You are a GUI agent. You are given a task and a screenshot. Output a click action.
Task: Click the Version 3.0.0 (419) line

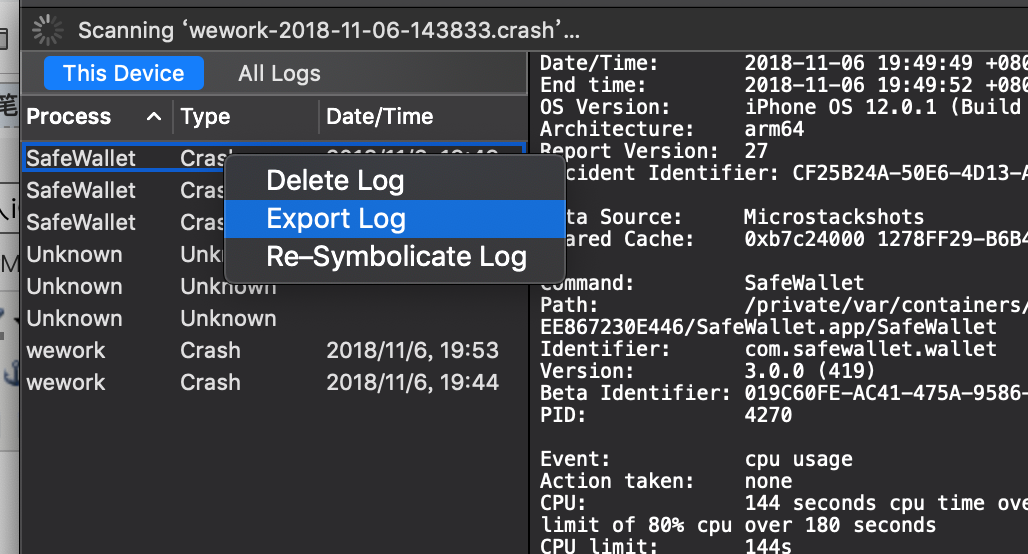707,371
